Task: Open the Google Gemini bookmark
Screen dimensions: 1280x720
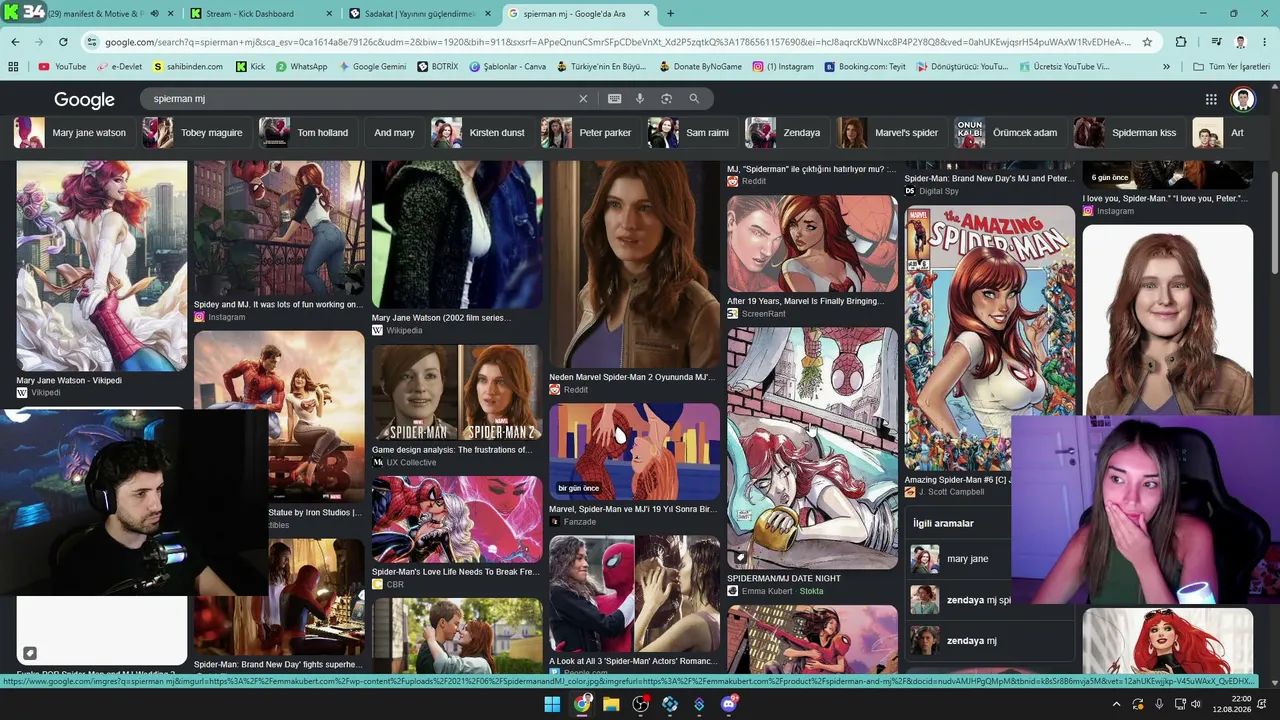Action: pos(373,67)
